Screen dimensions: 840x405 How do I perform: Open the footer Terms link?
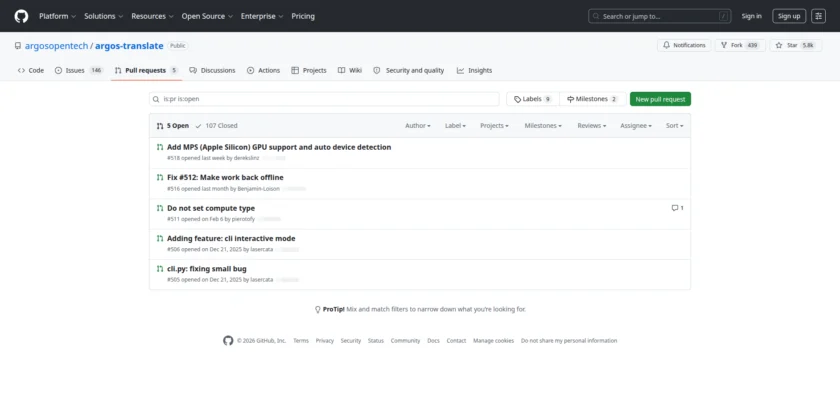pos(301,341)
